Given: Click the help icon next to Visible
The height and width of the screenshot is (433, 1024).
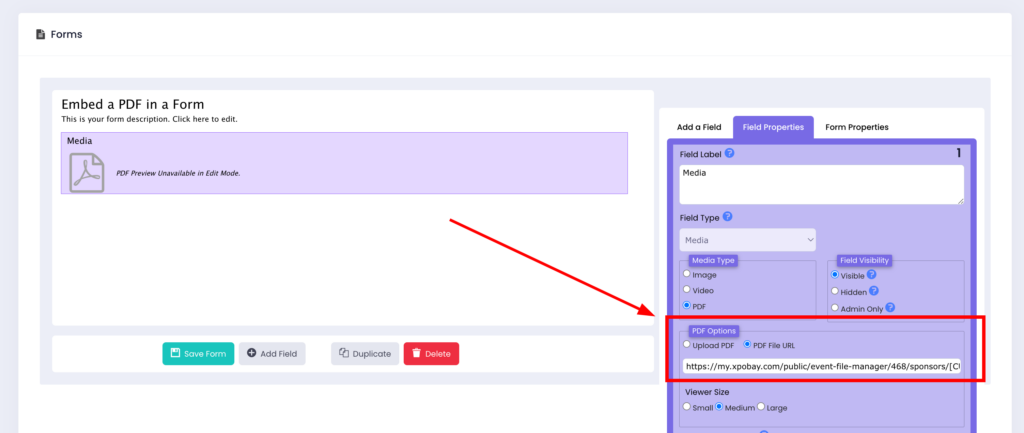Looking at the screenshot, I should coord(872,275).
